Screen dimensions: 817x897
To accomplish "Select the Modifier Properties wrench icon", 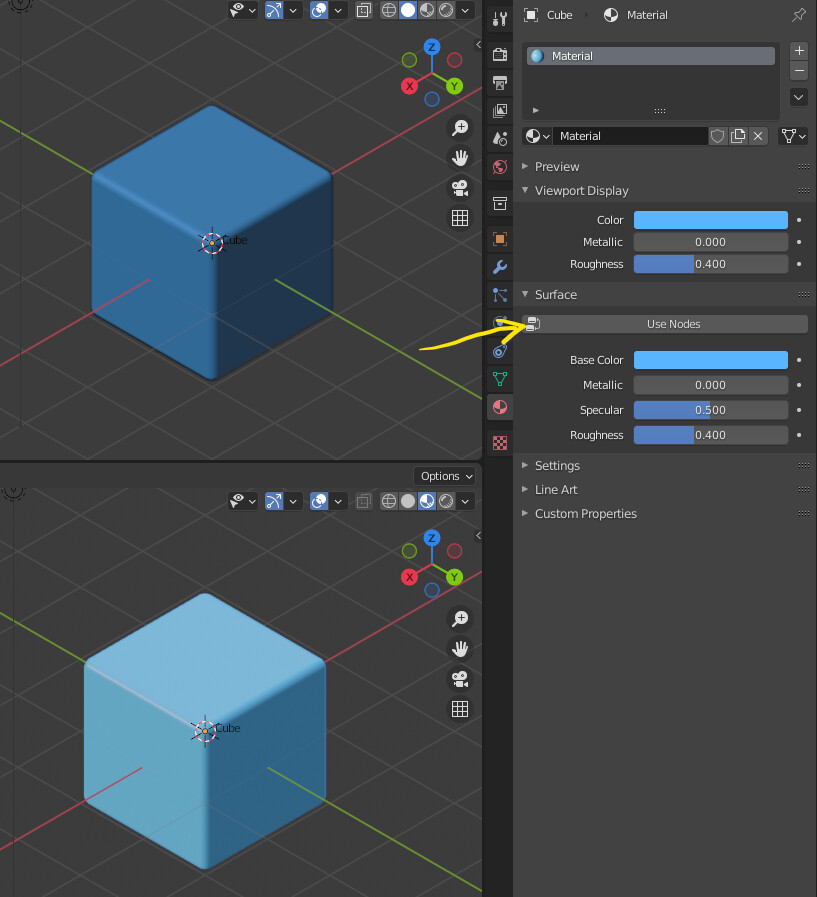I will (499, 267).
